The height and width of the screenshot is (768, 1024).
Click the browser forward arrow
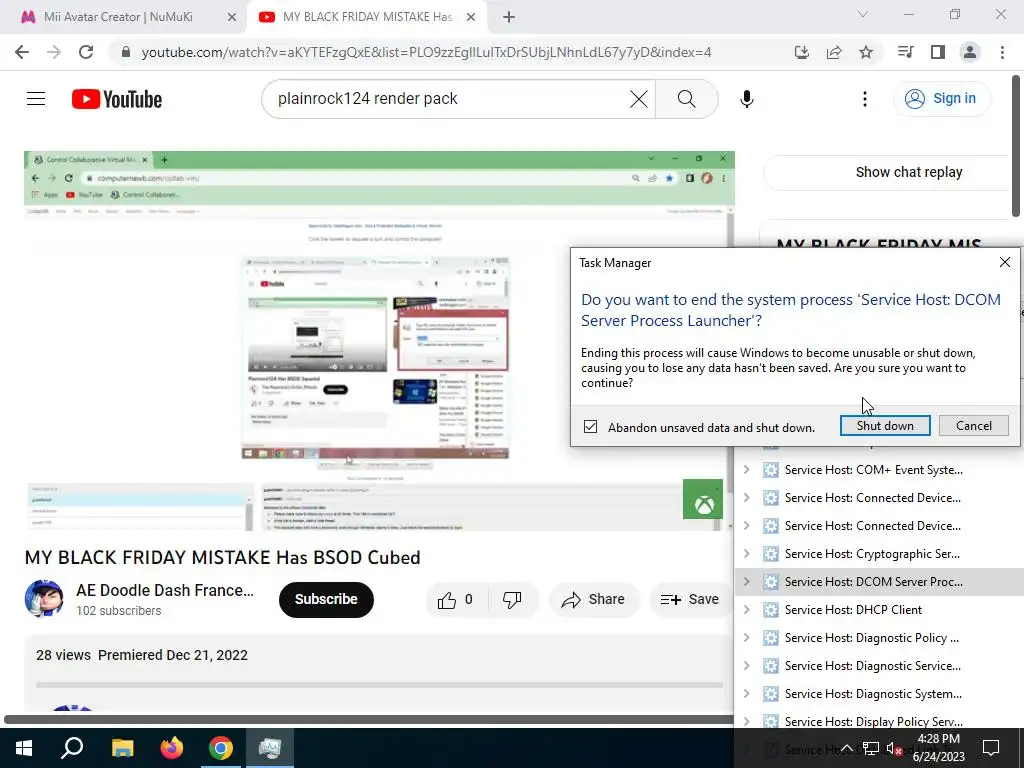pos(54,52)
